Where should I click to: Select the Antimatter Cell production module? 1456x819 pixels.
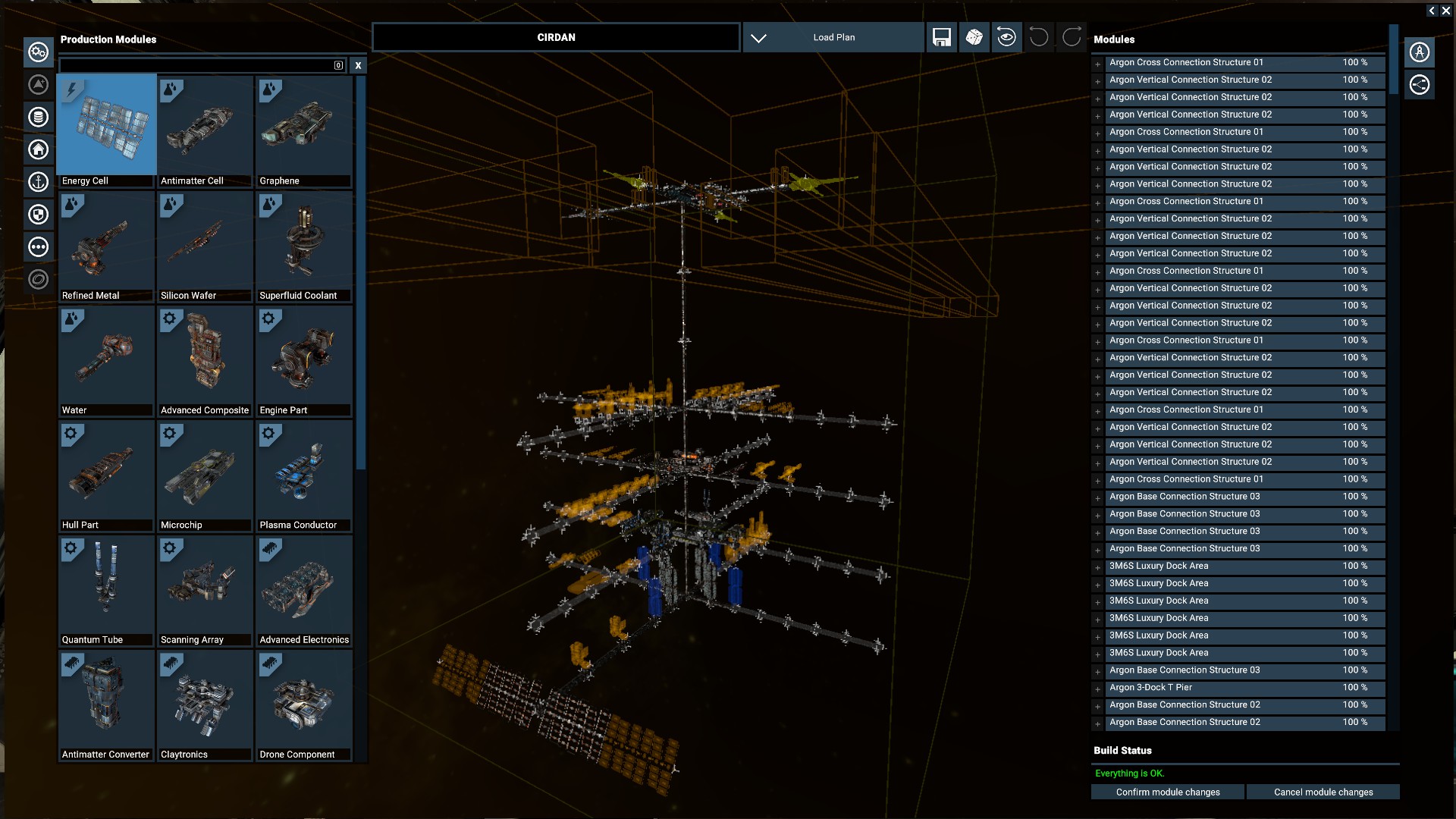click(x=205, y=130)
